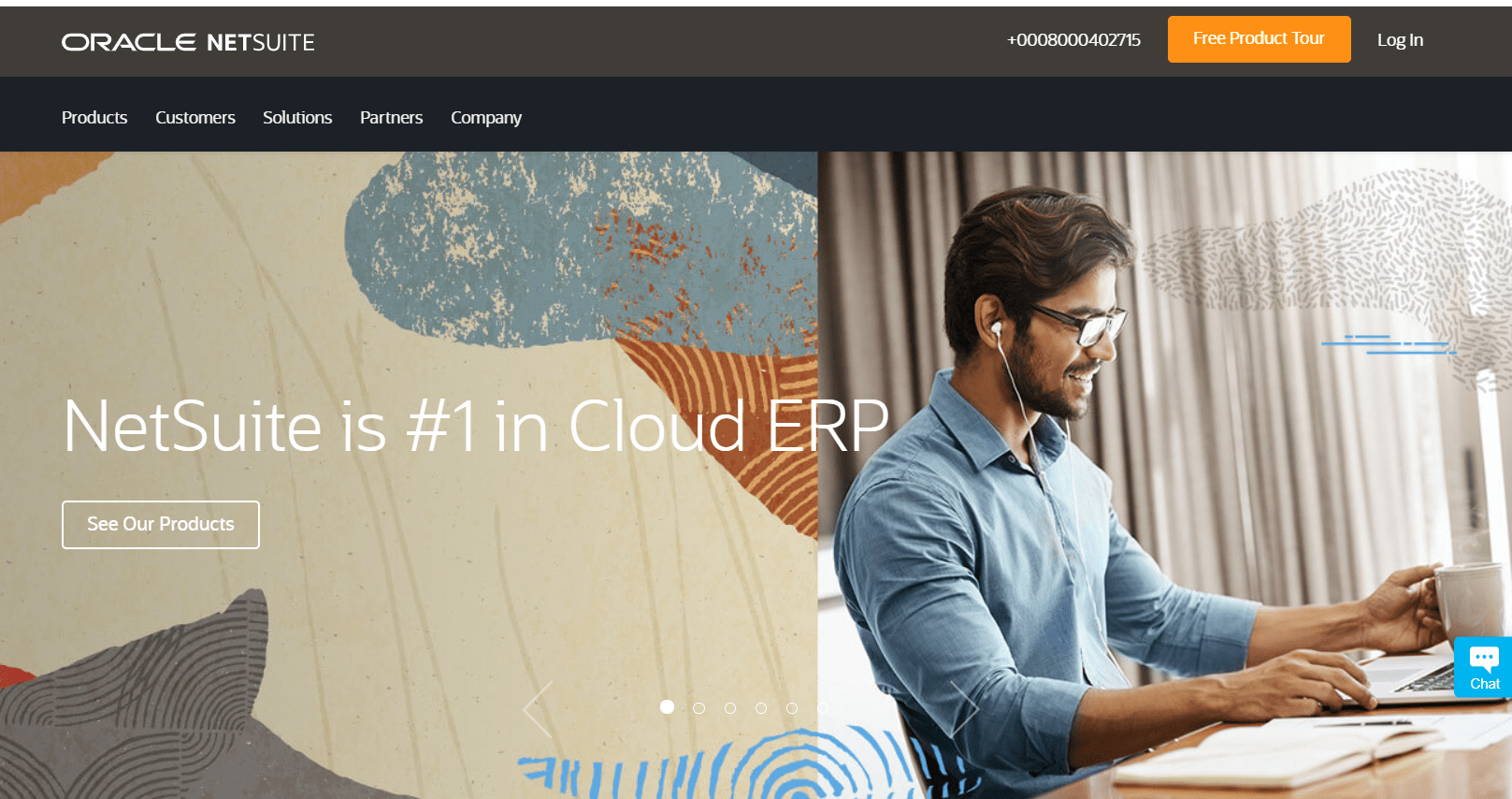The height and width of the screenshot is (799, 1512).
Task: Select the sixth carousel dot indicator
Action: coord(823,708)
